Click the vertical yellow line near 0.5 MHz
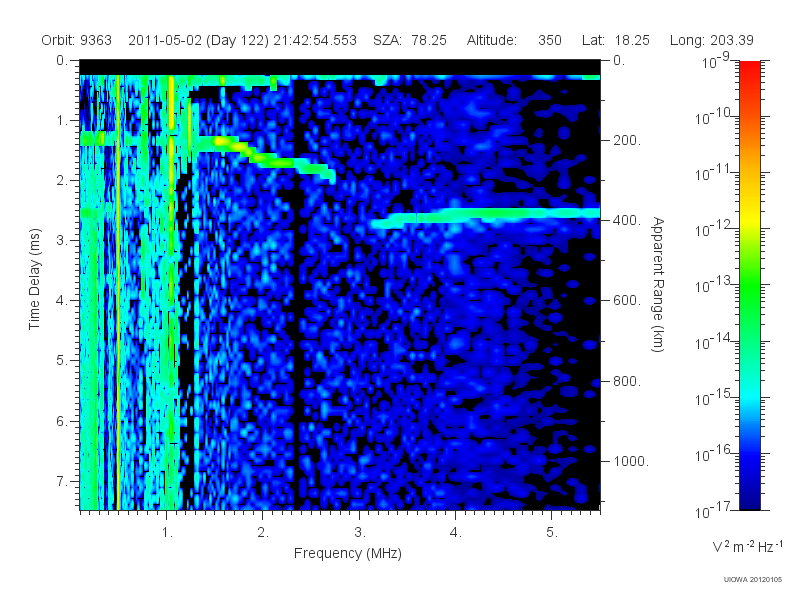The image size is (800, 600). pos(118,291)
